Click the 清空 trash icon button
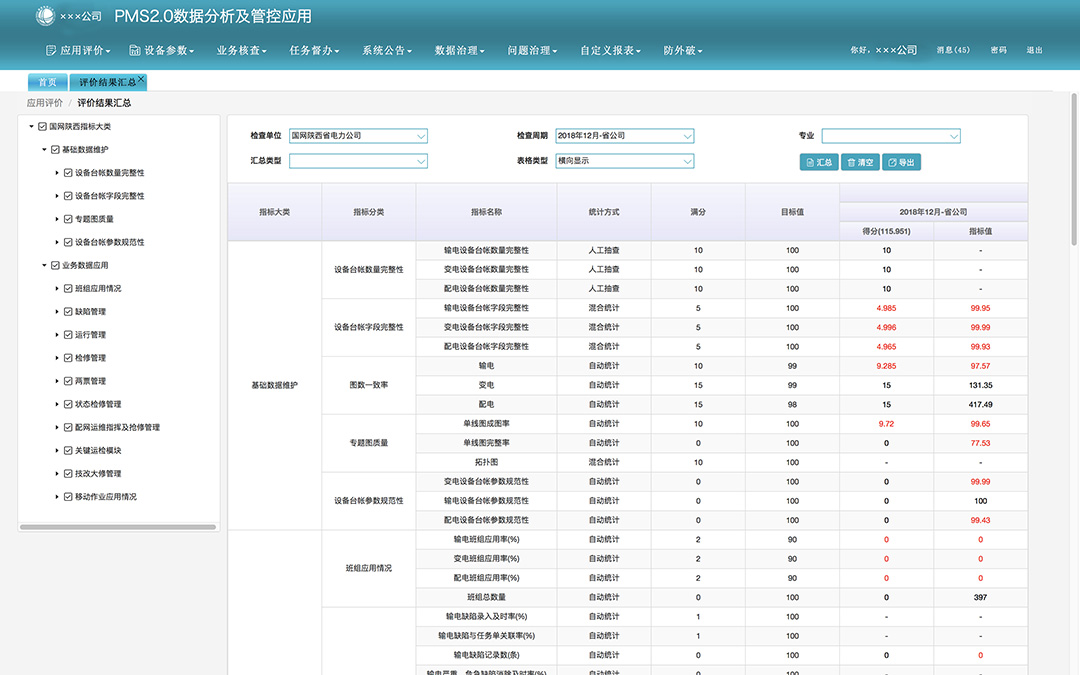 click(x=850, y=162)
